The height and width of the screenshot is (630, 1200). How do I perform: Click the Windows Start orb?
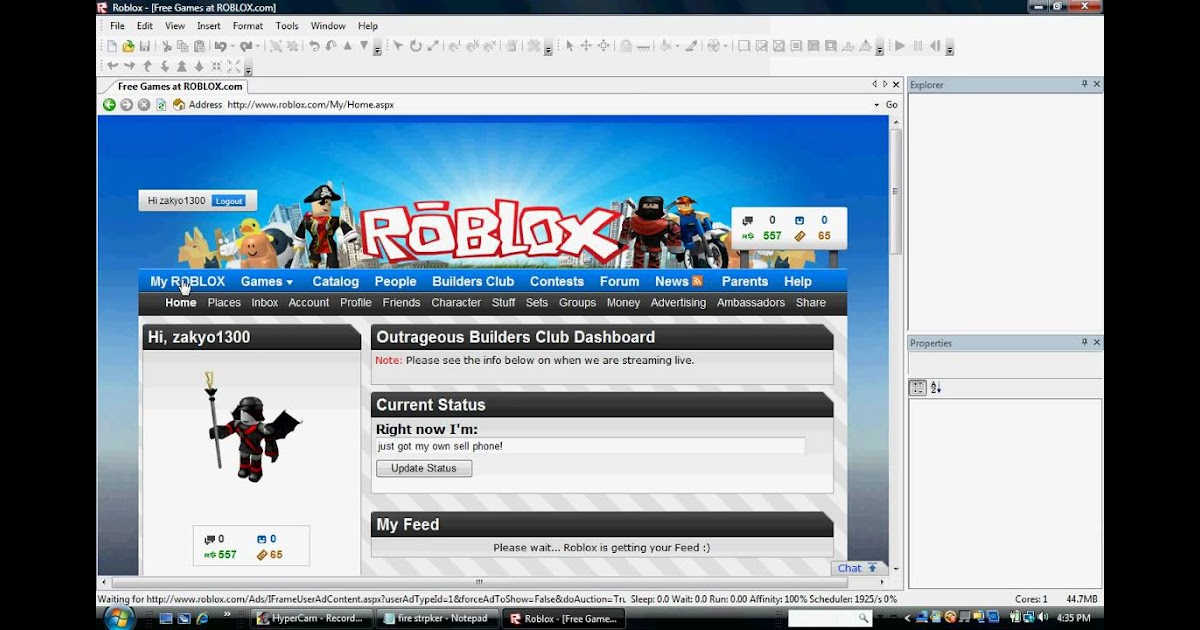tap(118, 618)
